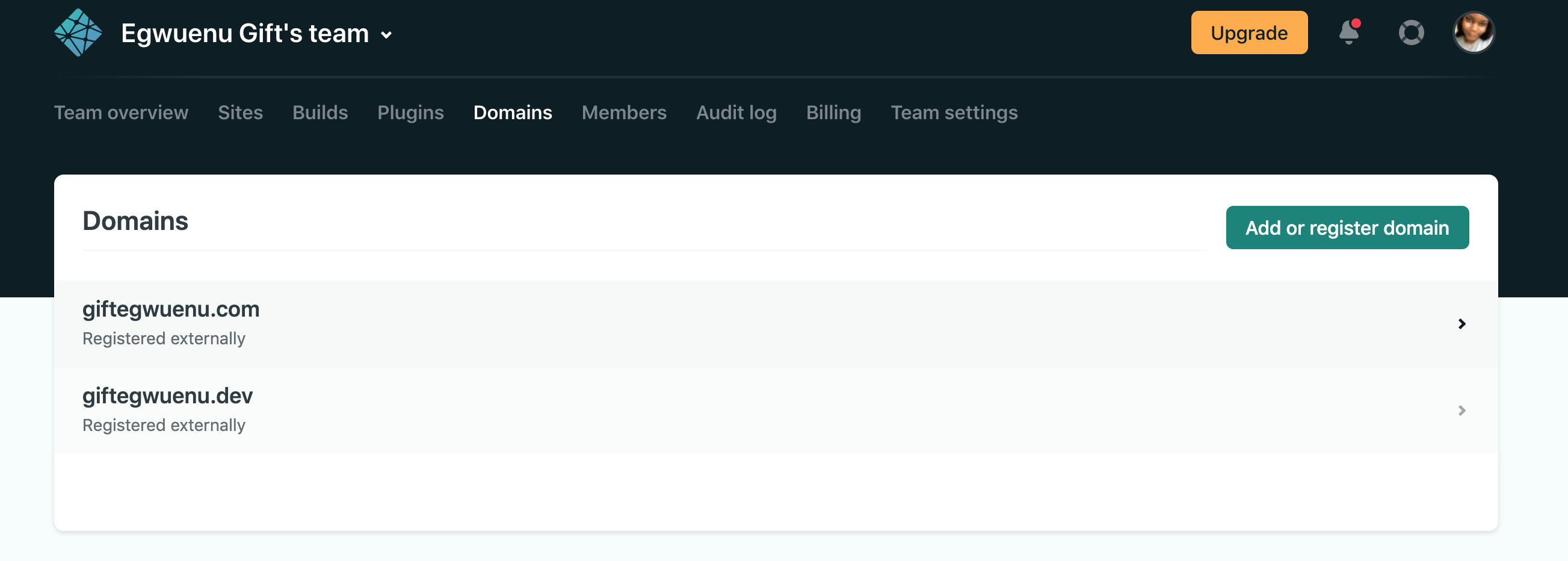Click the Upgrade button
Viewport: 1568px width, 561px height.
click(1249, 33)
